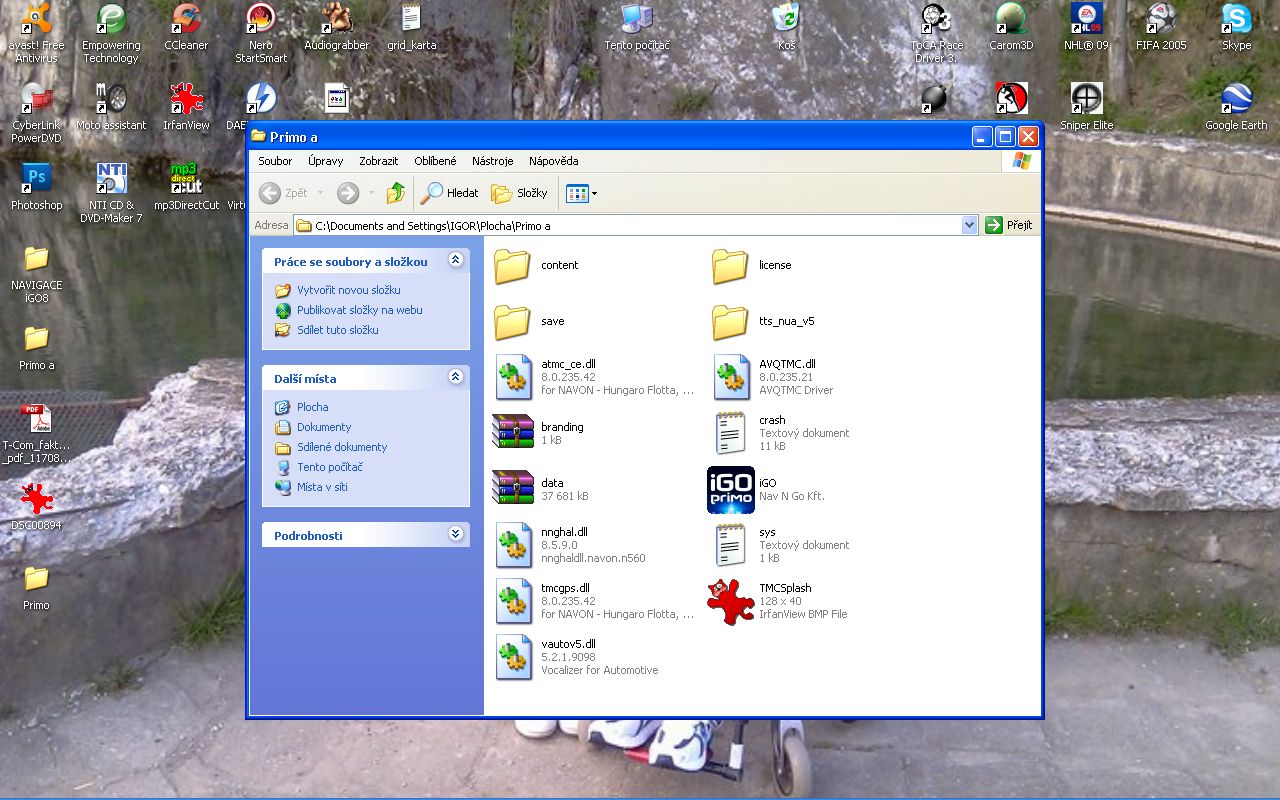Collapse the Další místa panel

456,377
